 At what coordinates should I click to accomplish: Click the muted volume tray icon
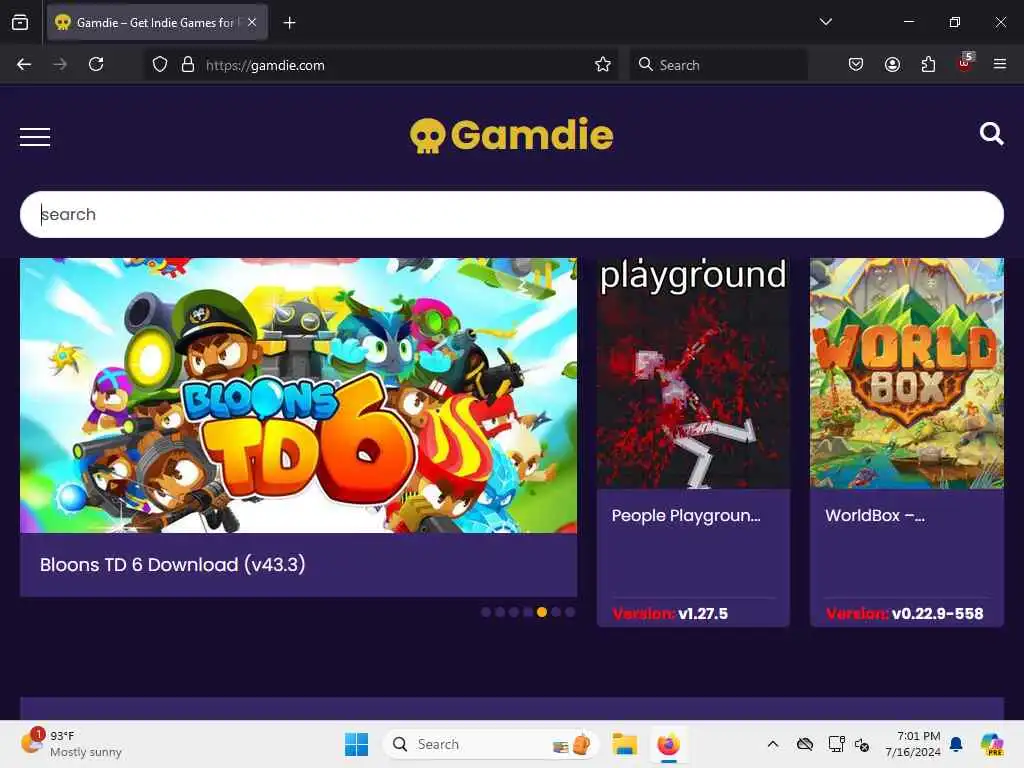(x=862, y=744)
